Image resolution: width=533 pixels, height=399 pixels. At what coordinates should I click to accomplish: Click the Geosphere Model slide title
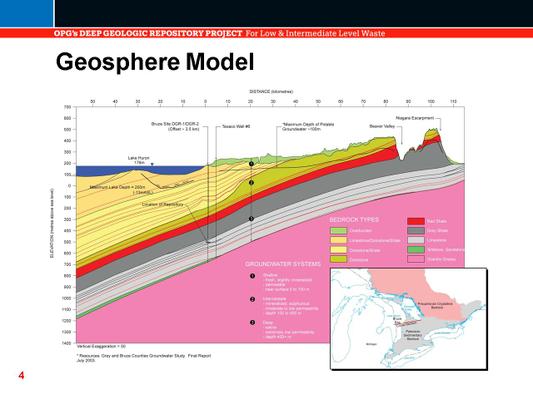(x=155, y=62)
